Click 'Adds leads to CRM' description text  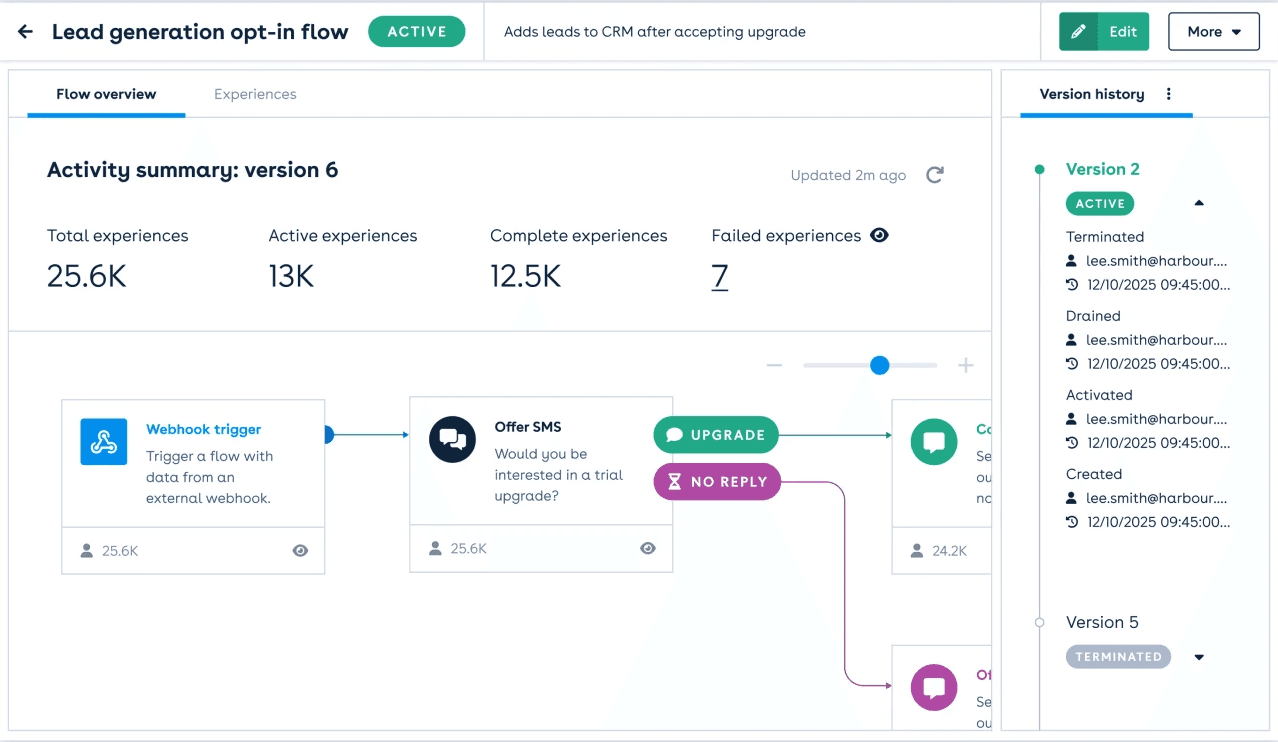click(654, 32)
